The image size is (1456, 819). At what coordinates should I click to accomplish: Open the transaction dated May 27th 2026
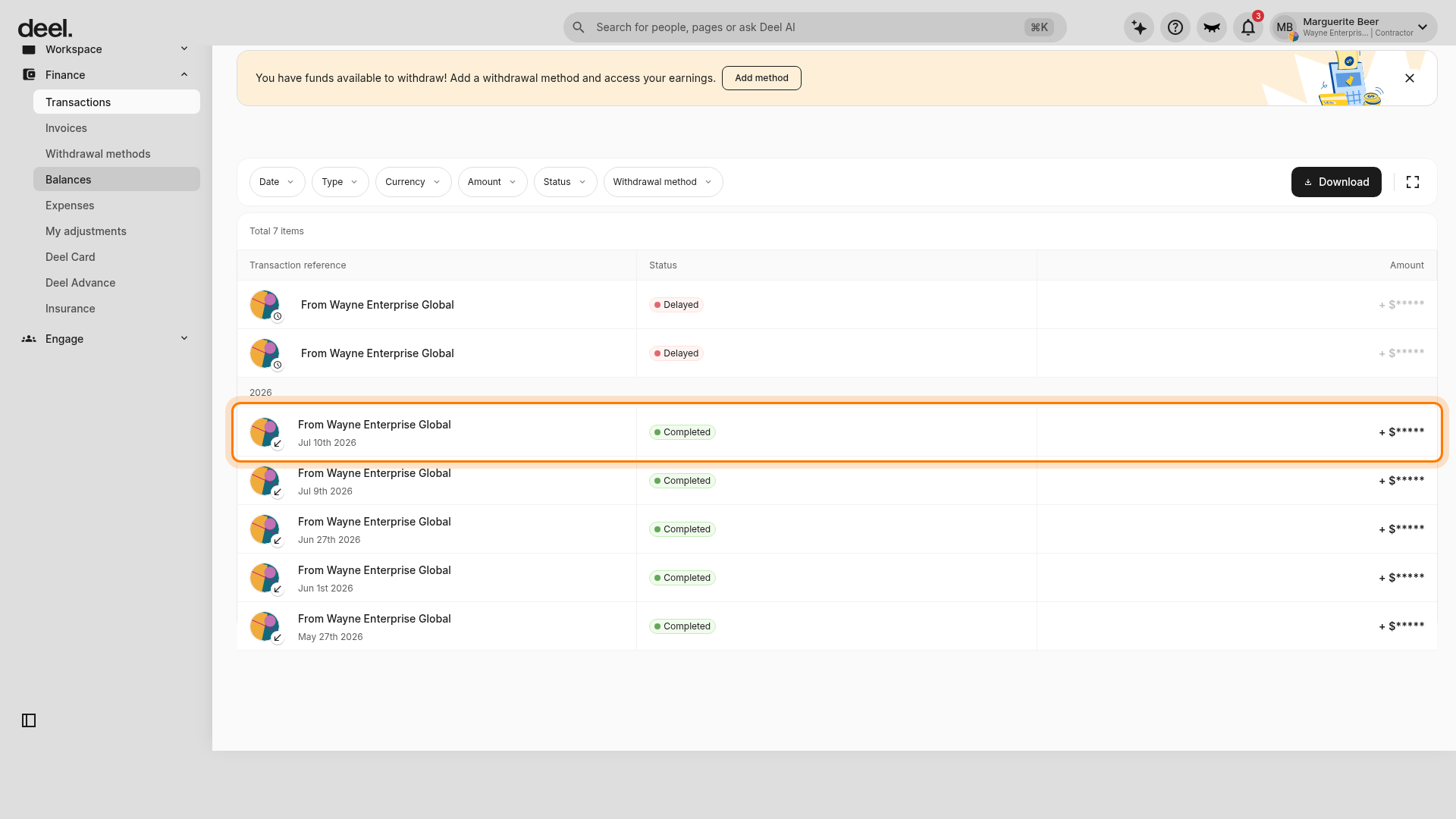coord(837,626)
